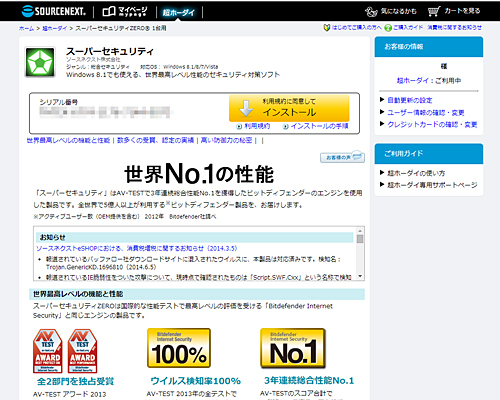Click the SOURCENEXT logo
This screenshot has width=500, height=400.
[x=54, y=11]
